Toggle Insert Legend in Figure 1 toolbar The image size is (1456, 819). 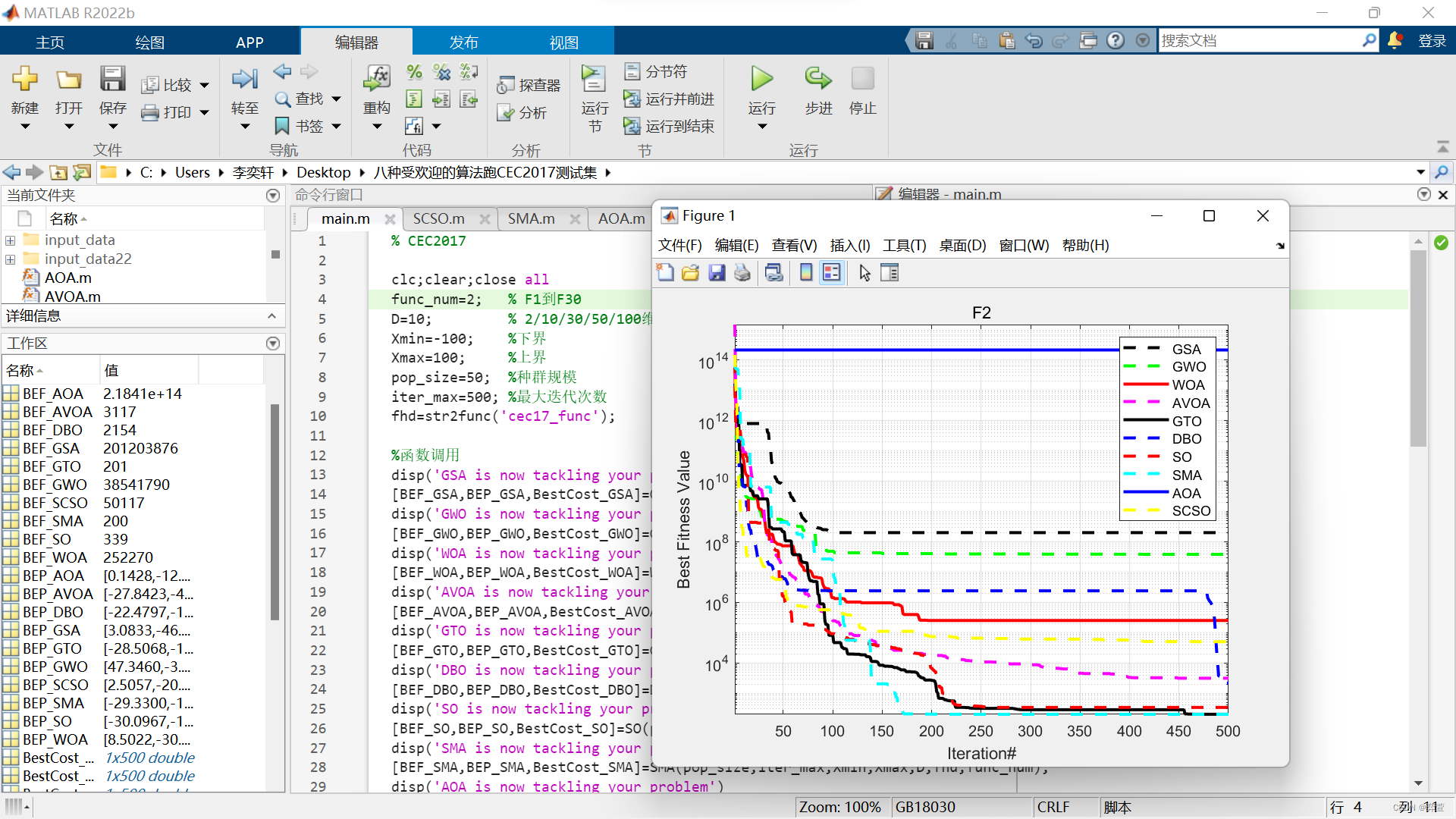(832, 272)
